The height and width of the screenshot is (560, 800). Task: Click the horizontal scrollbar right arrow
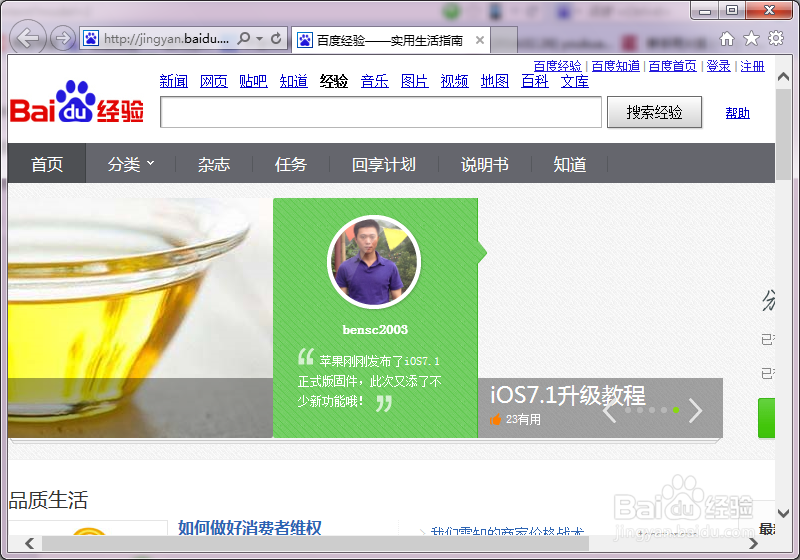point(753,543)
